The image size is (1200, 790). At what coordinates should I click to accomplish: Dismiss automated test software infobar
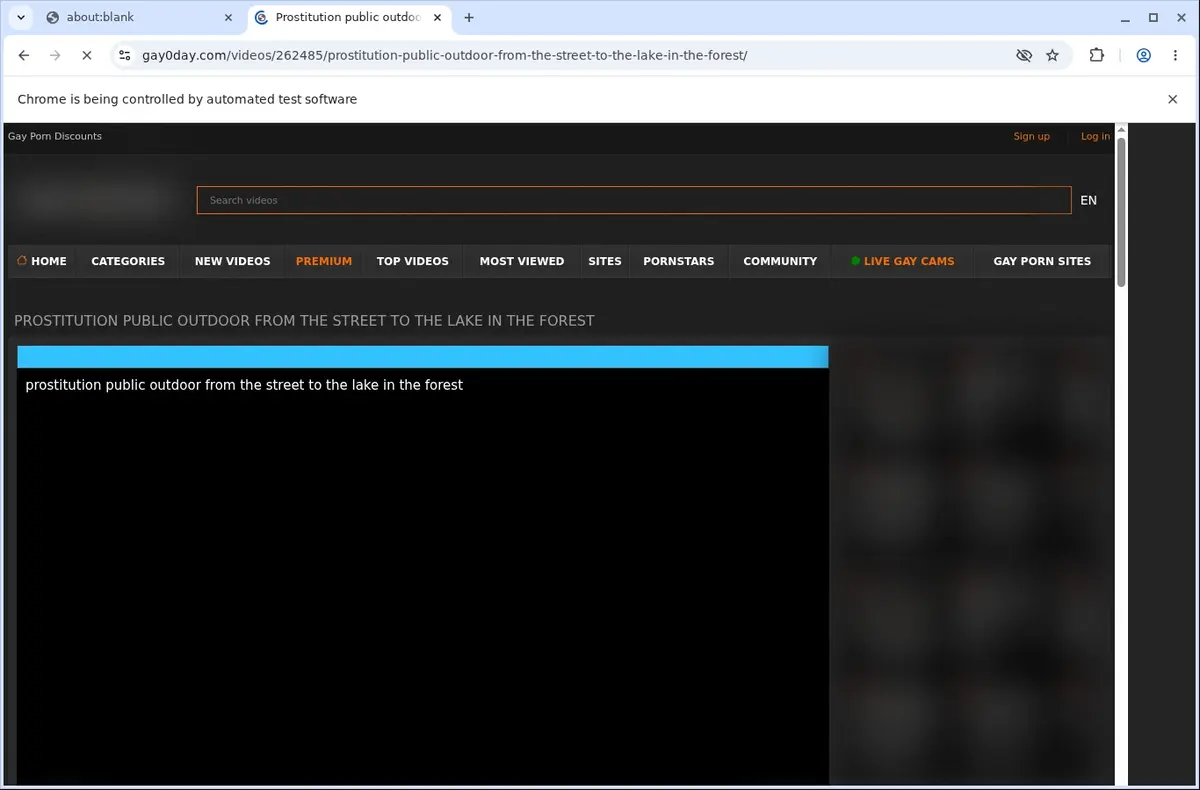coord(1172,99)
